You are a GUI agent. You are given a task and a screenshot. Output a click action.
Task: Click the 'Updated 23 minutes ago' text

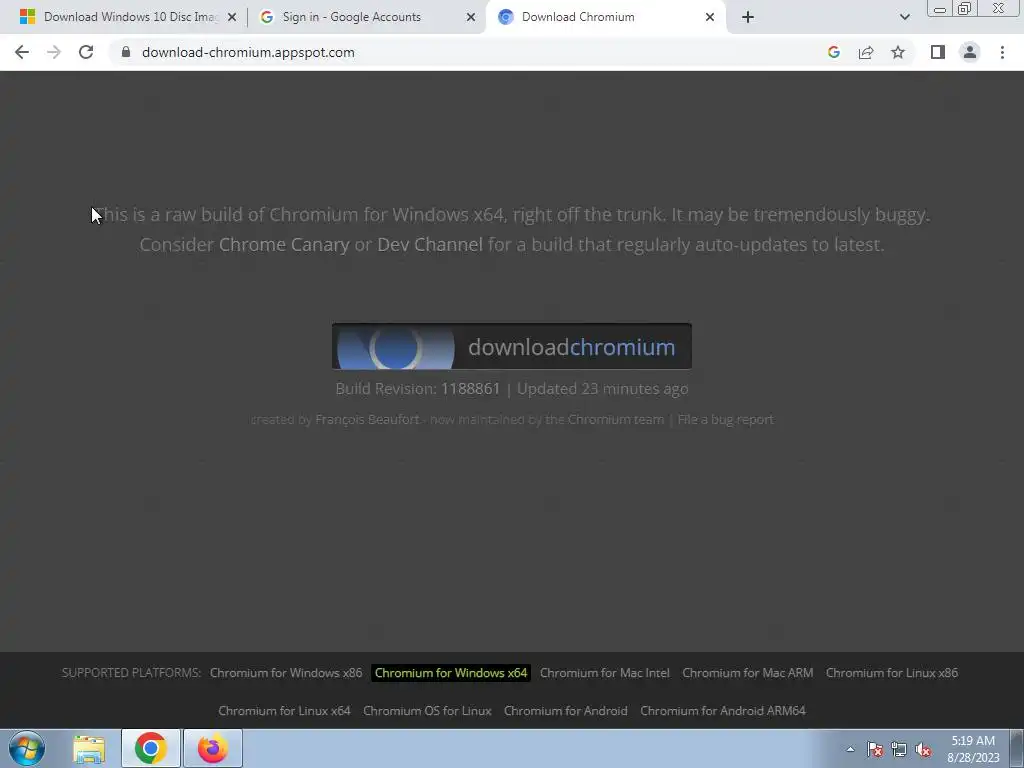point(602,389)
